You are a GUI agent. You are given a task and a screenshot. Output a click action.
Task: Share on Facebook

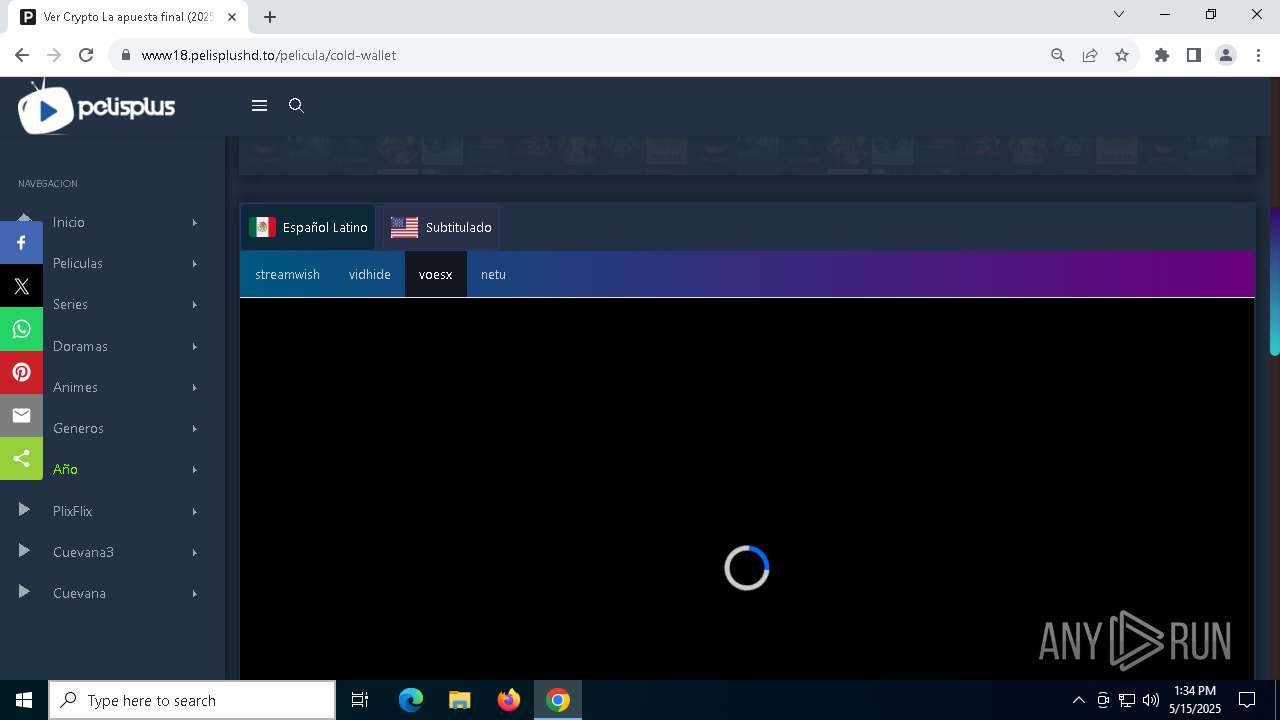[x=21, y=243]
